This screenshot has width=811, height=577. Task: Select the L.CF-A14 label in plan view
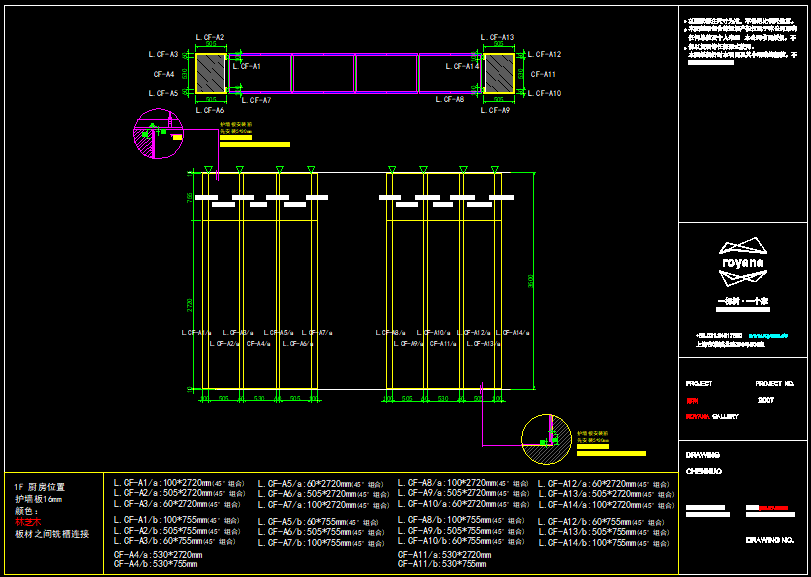pos(463,66)
